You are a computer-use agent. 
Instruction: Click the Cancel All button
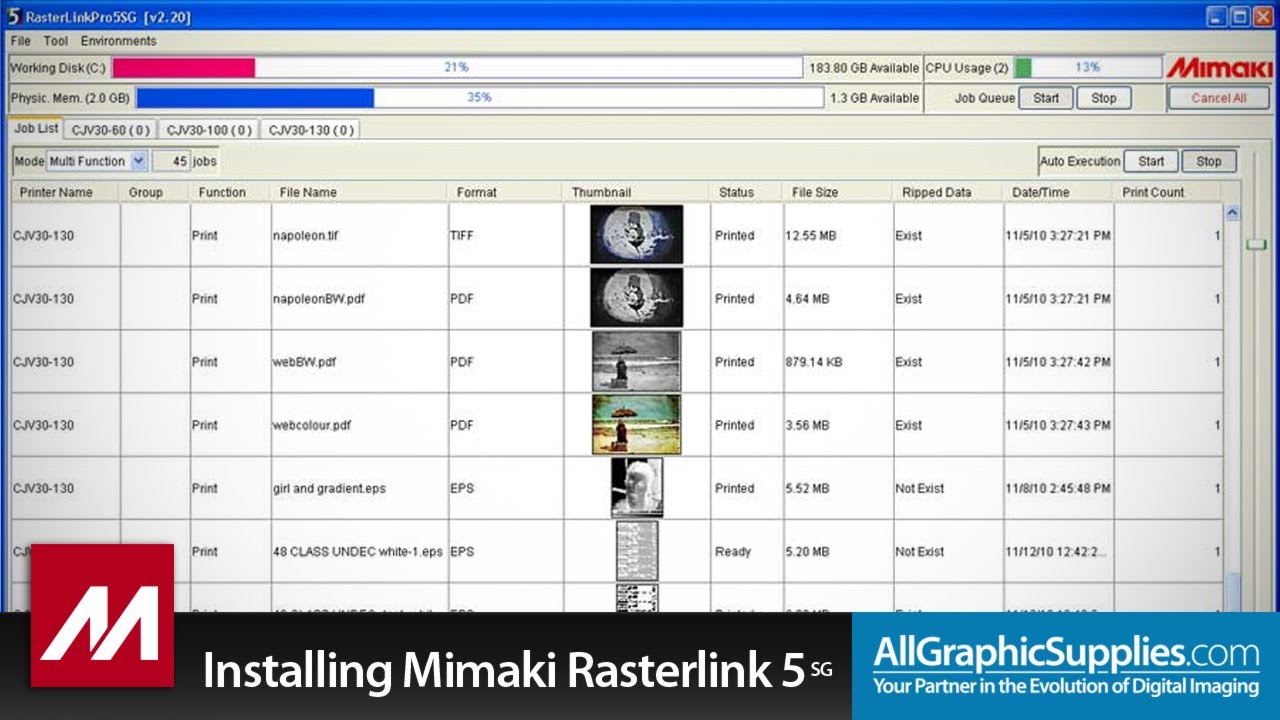point(1219,98)
